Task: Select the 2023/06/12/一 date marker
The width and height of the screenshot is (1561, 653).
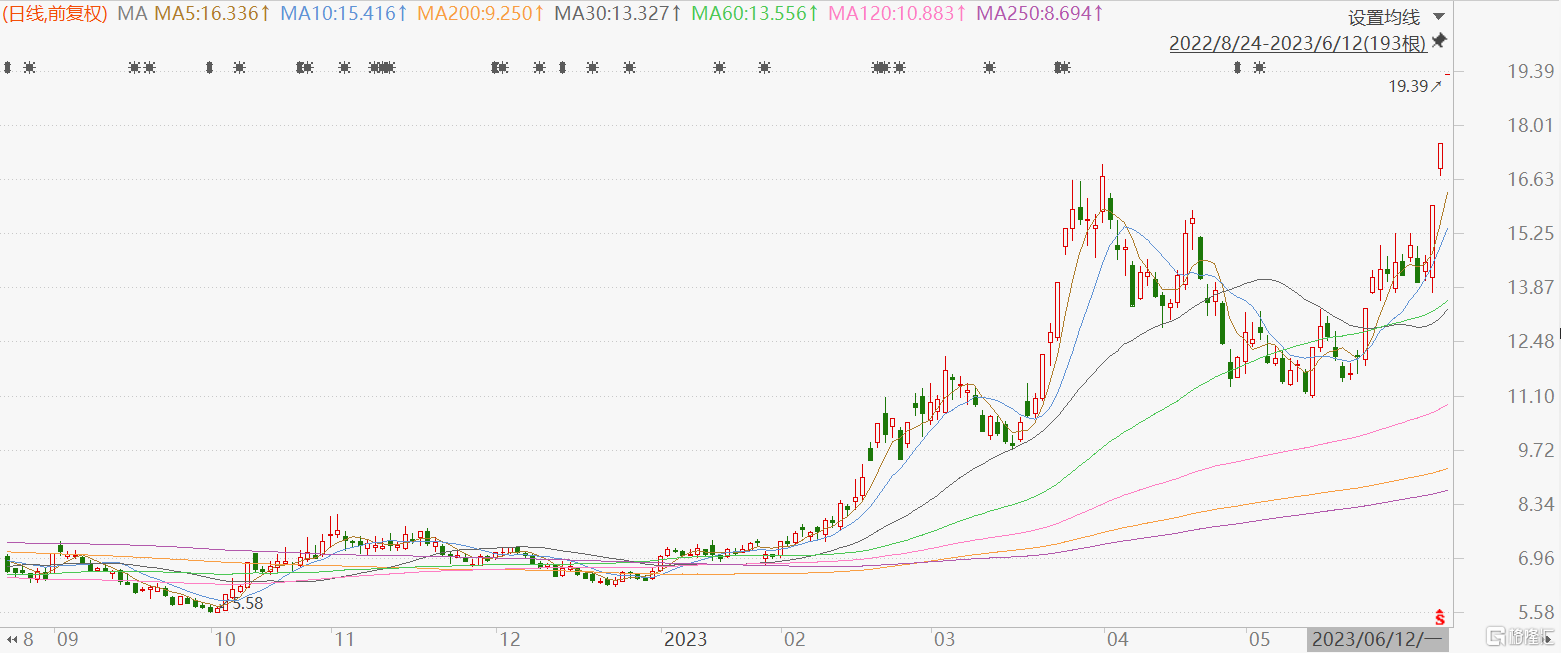Action: click(x=1376, y=639)
